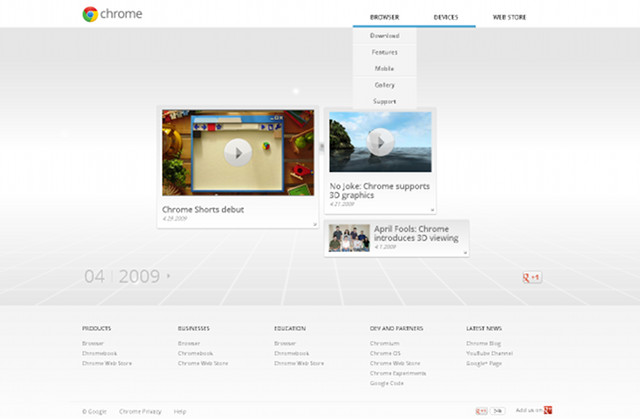Select the year '2009' on the timeline
Image resolution: width=640 pixels, height=419 pixels.
click(139, 276)
